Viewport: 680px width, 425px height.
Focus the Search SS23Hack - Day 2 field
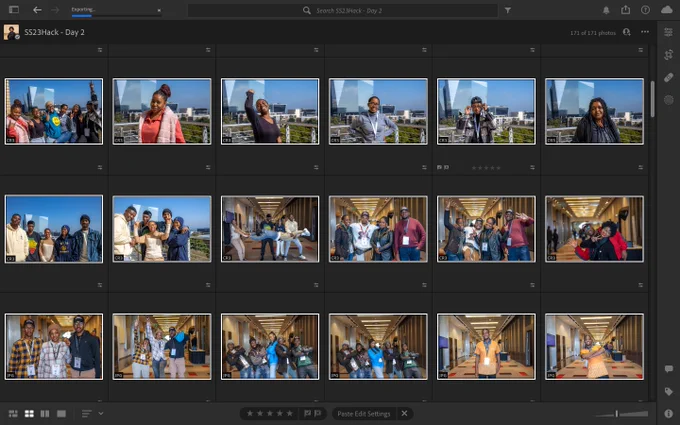coord(343,10)
